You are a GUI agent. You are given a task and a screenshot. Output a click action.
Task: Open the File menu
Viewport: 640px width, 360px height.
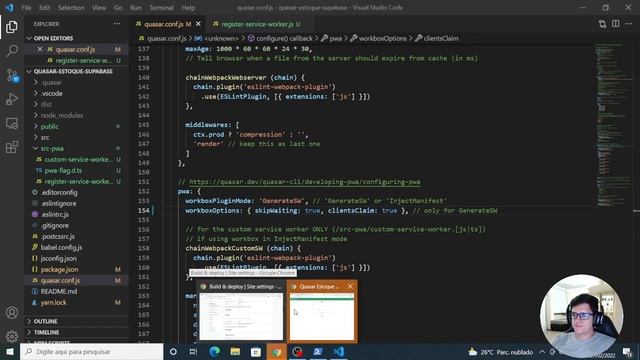26,8
